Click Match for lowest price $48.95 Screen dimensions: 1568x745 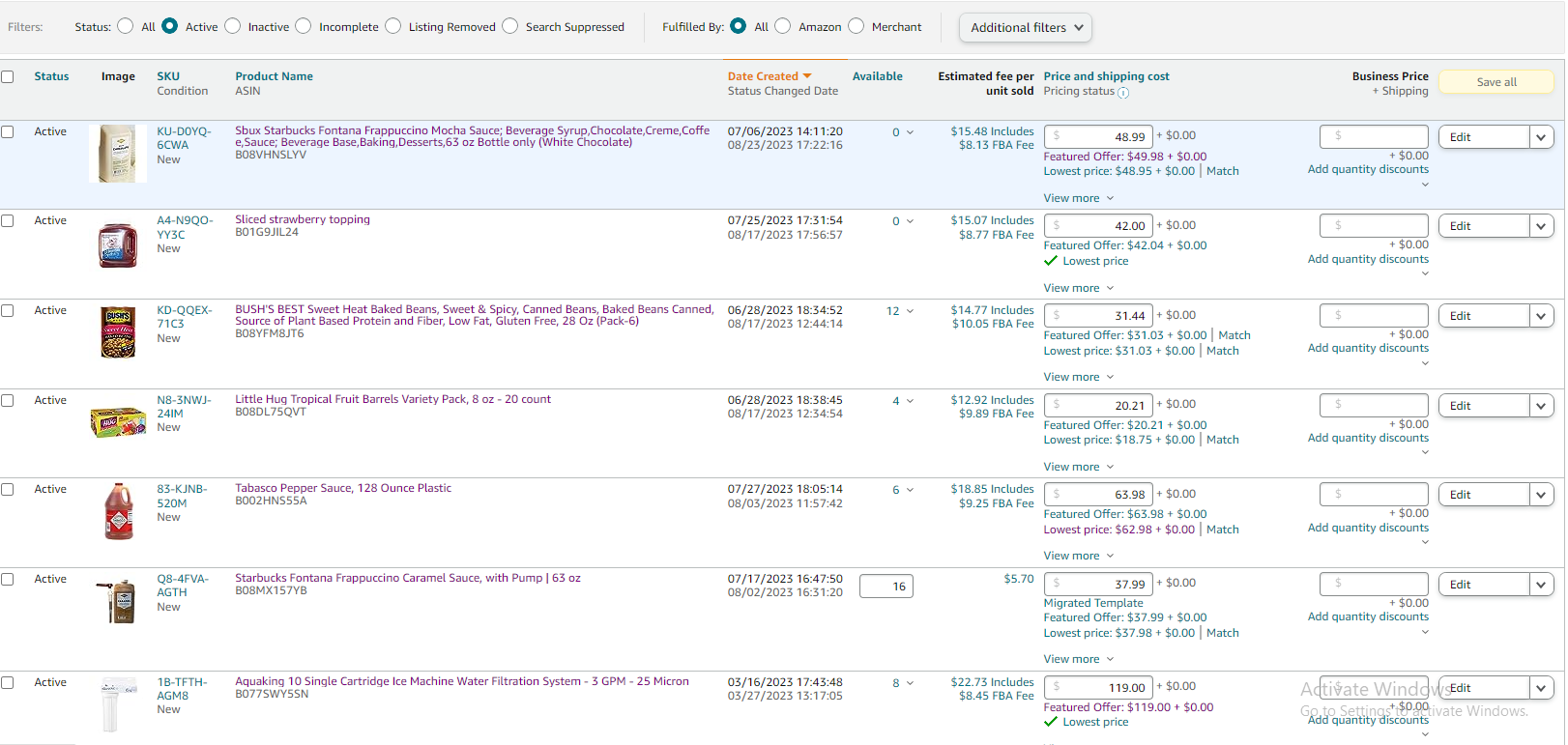tap(1222, 171)
